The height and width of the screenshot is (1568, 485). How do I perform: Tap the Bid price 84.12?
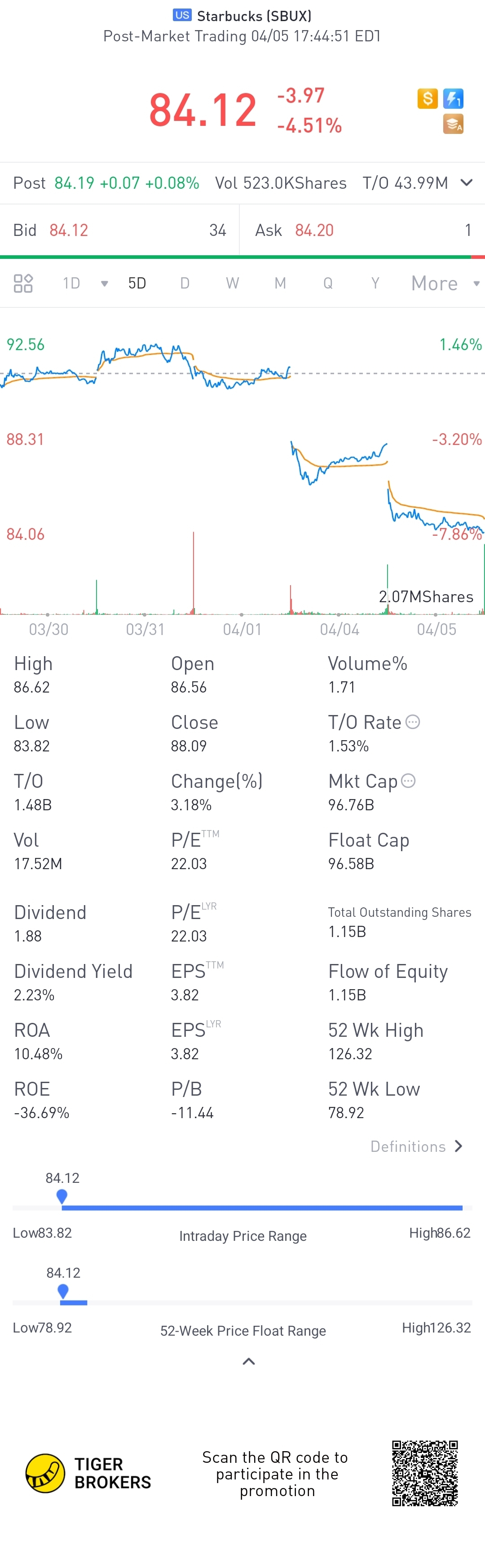(x=69, y=230)
